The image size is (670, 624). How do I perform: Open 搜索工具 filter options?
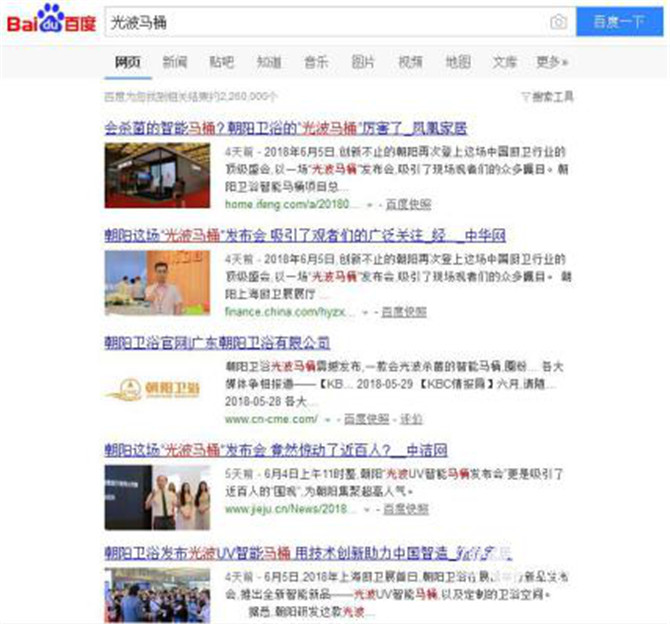pyautogui.click(x=547, y=97)
